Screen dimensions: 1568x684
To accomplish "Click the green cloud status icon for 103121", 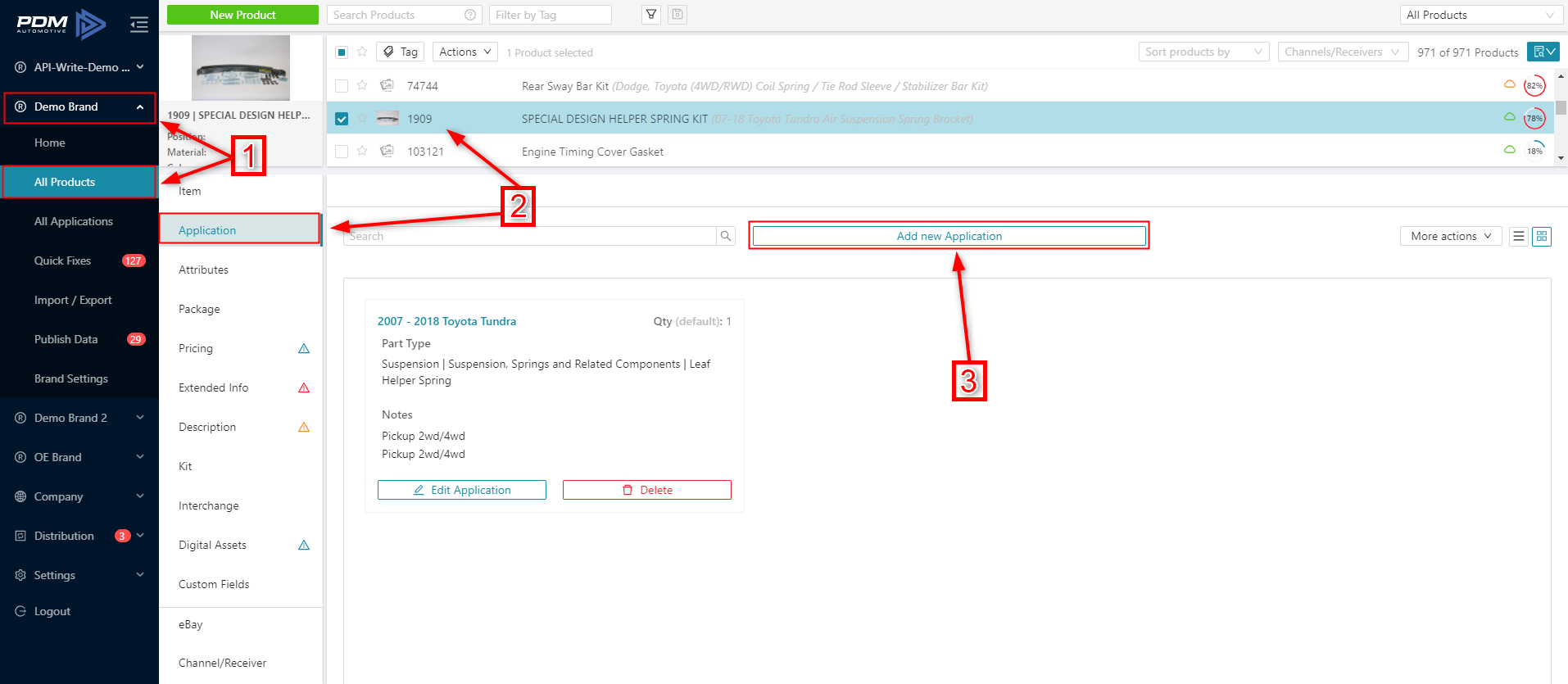I will click(x=1510, y=149).
